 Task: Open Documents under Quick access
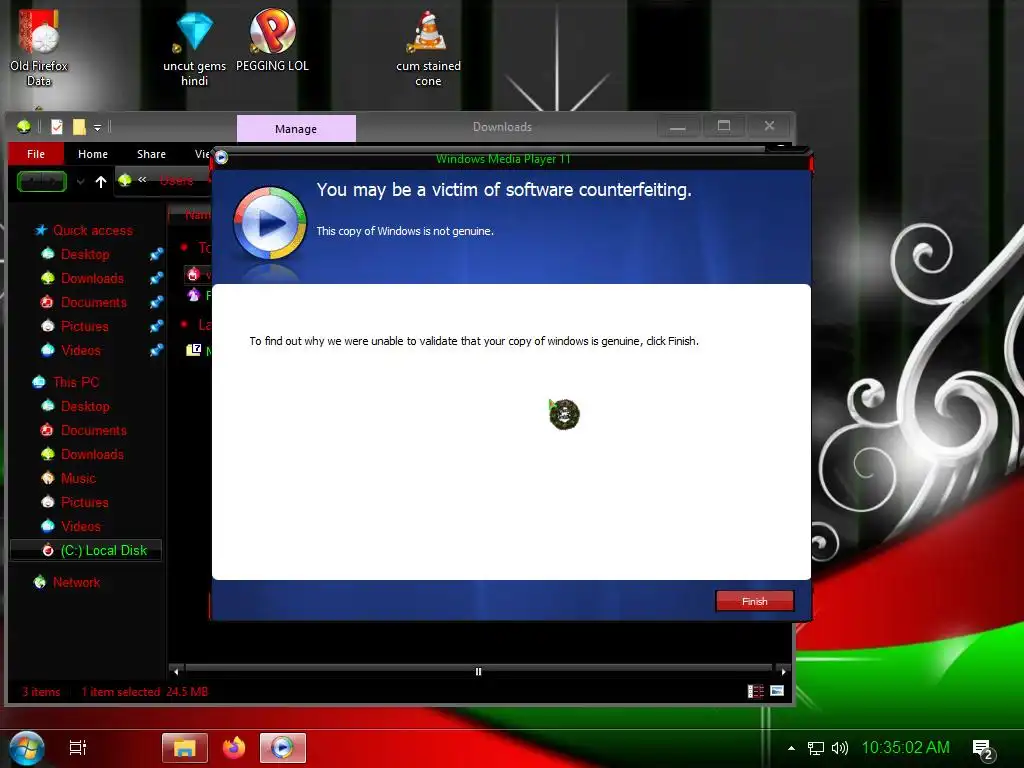[x=93, y=302]
